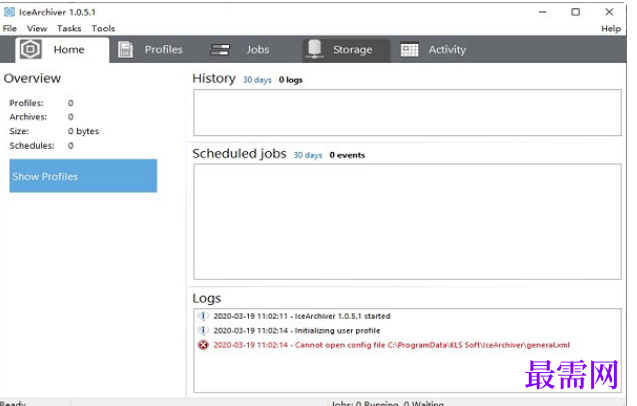Click the Storage tab icon
637x406 pixels.
click(314, 49)
